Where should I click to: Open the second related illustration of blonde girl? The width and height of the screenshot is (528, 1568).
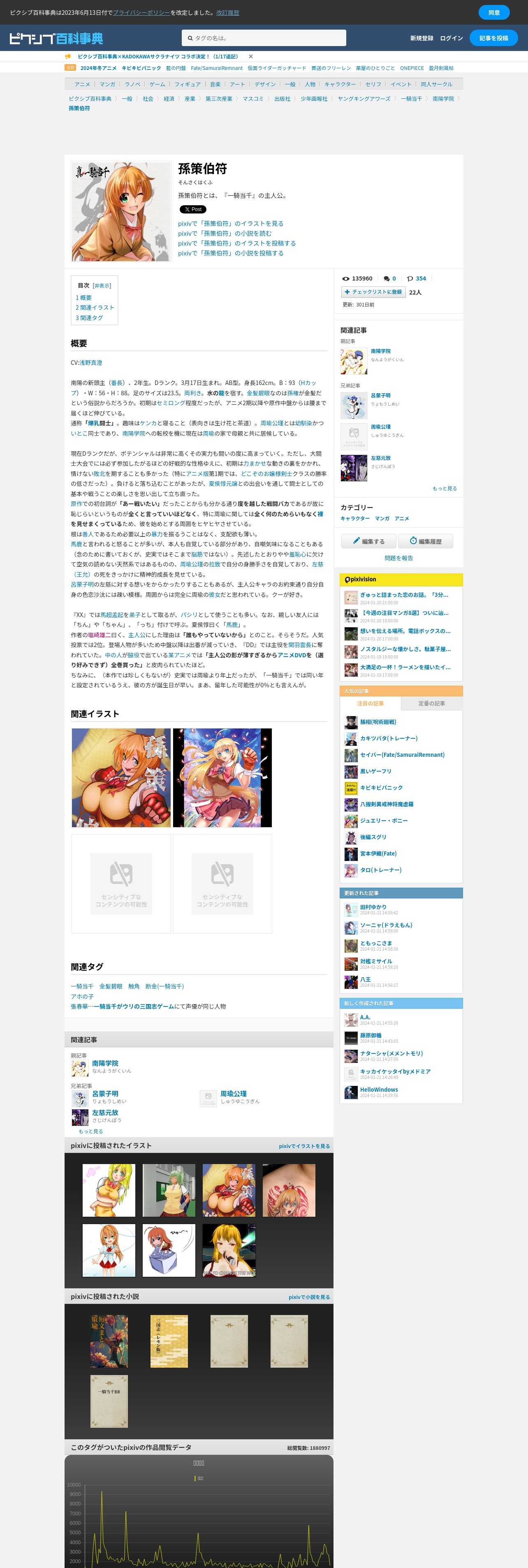(222, 778)
